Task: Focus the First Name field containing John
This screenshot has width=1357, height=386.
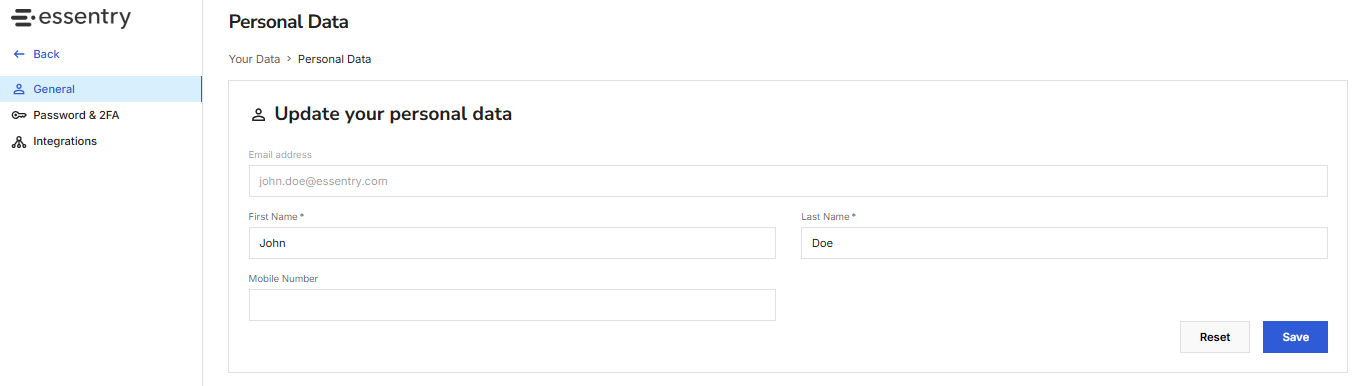Action: coord(512,243)
